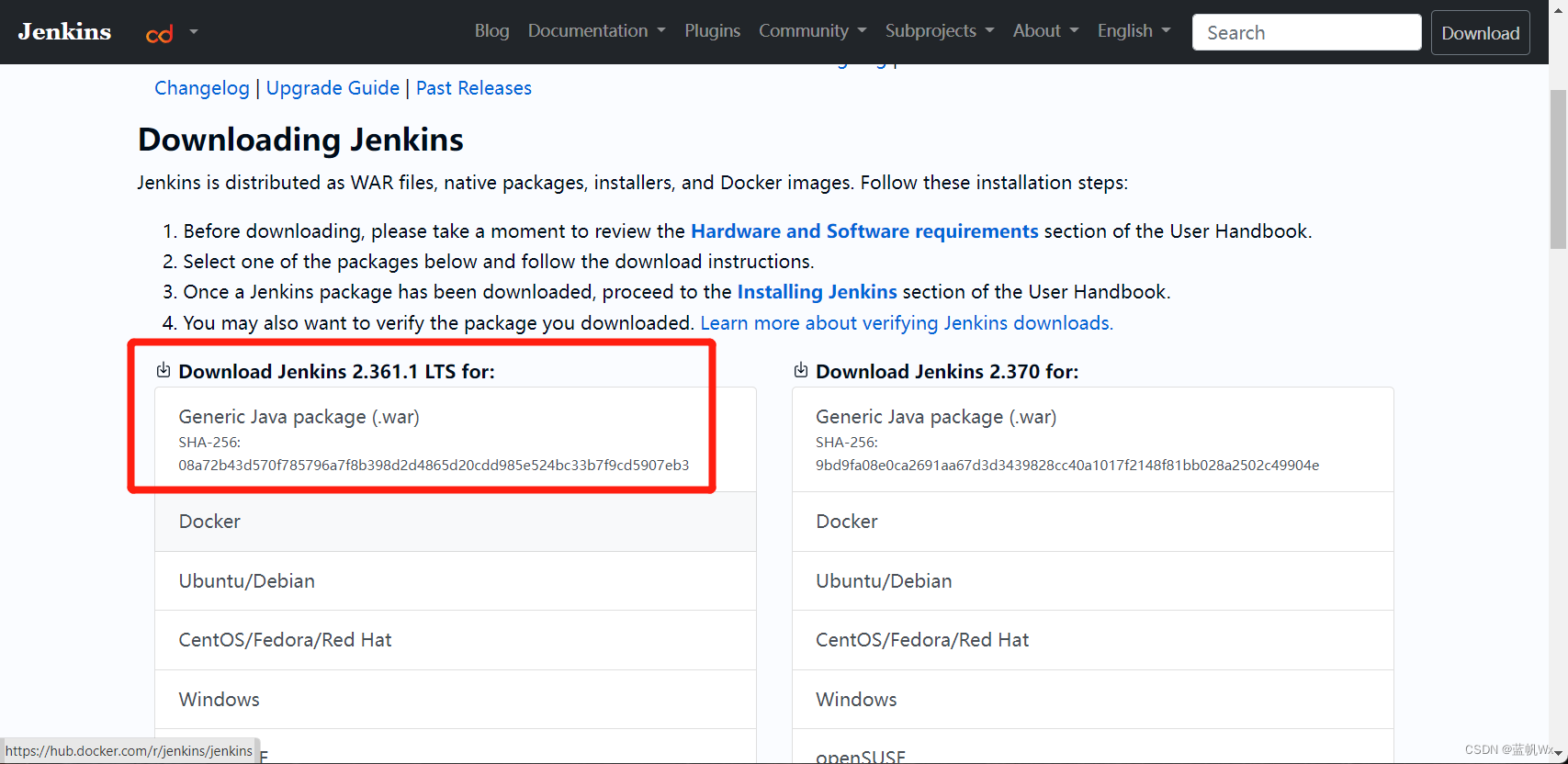Select Windows under Jenkins 2.361.1 LTS
The image size is (1568, 764).
[x=456, y=700]
